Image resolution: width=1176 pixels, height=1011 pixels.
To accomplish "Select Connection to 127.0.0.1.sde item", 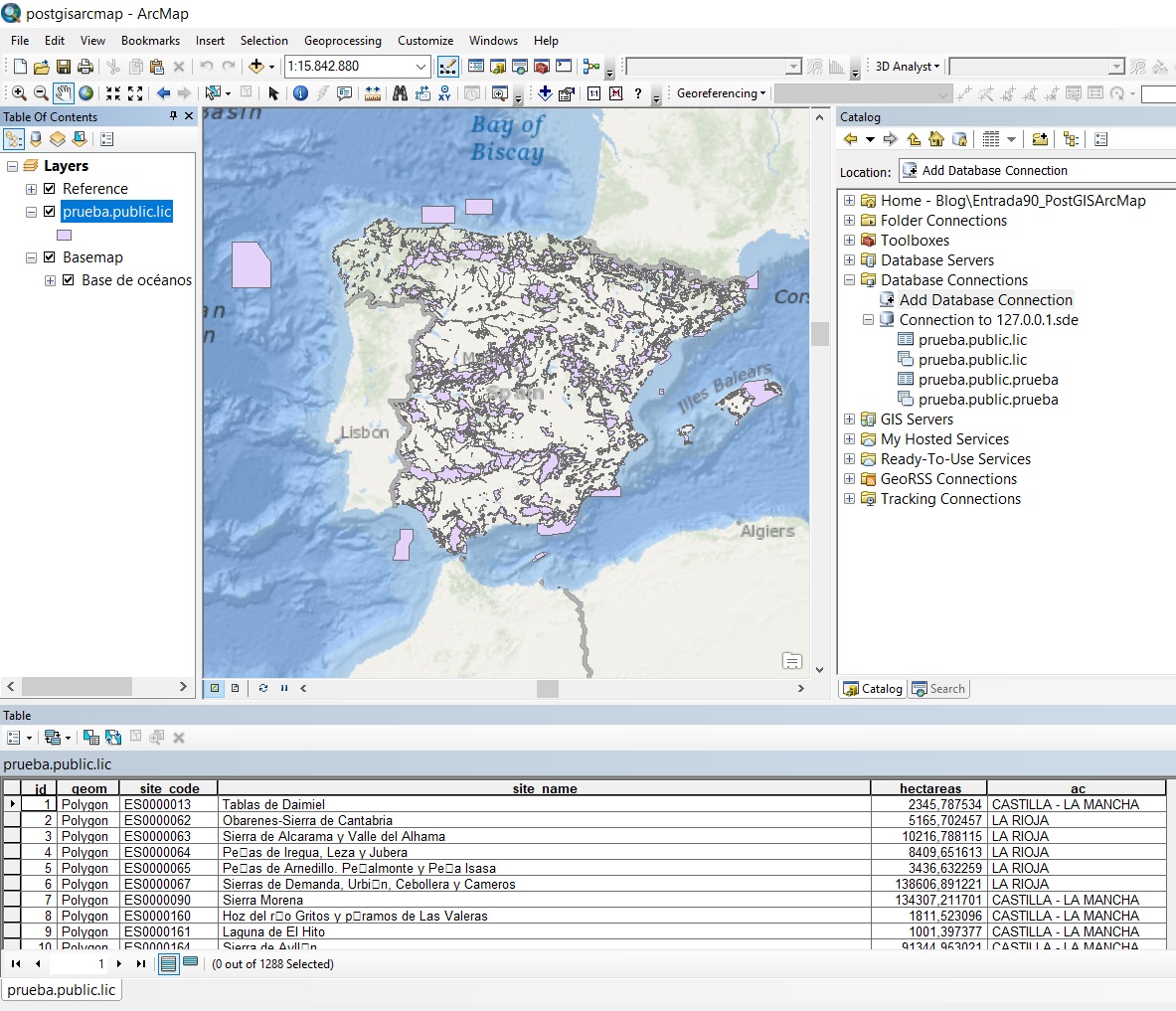I will coord(988,320).
